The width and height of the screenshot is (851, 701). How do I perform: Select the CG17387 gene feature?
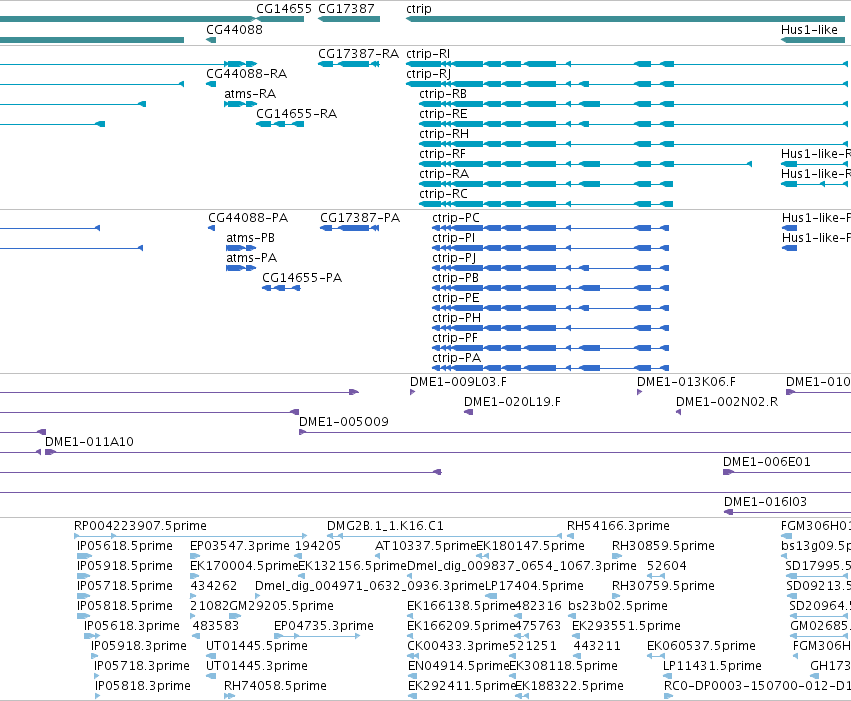(348, 19)
